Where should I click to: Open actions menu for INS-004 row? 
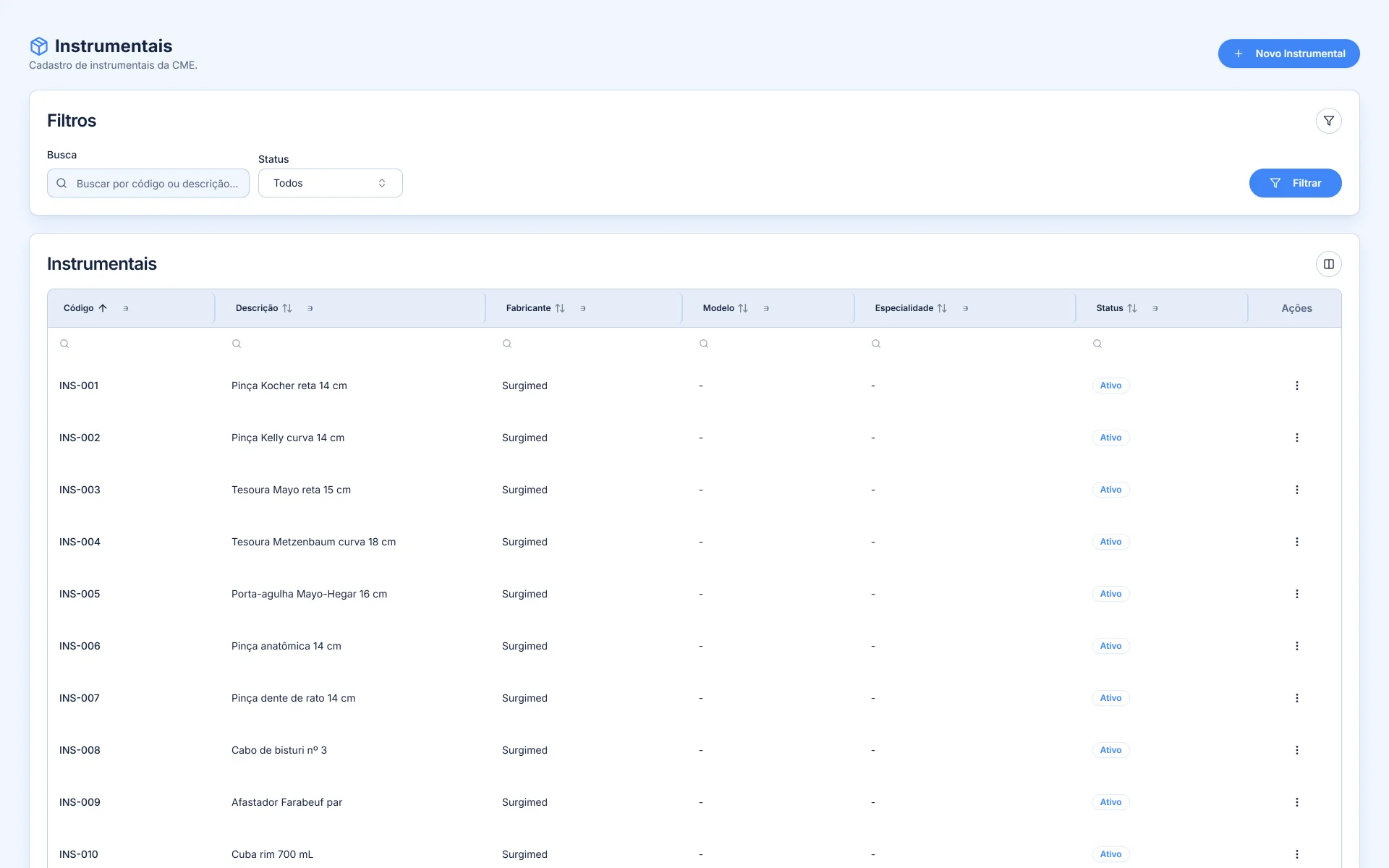point(1296,542)
